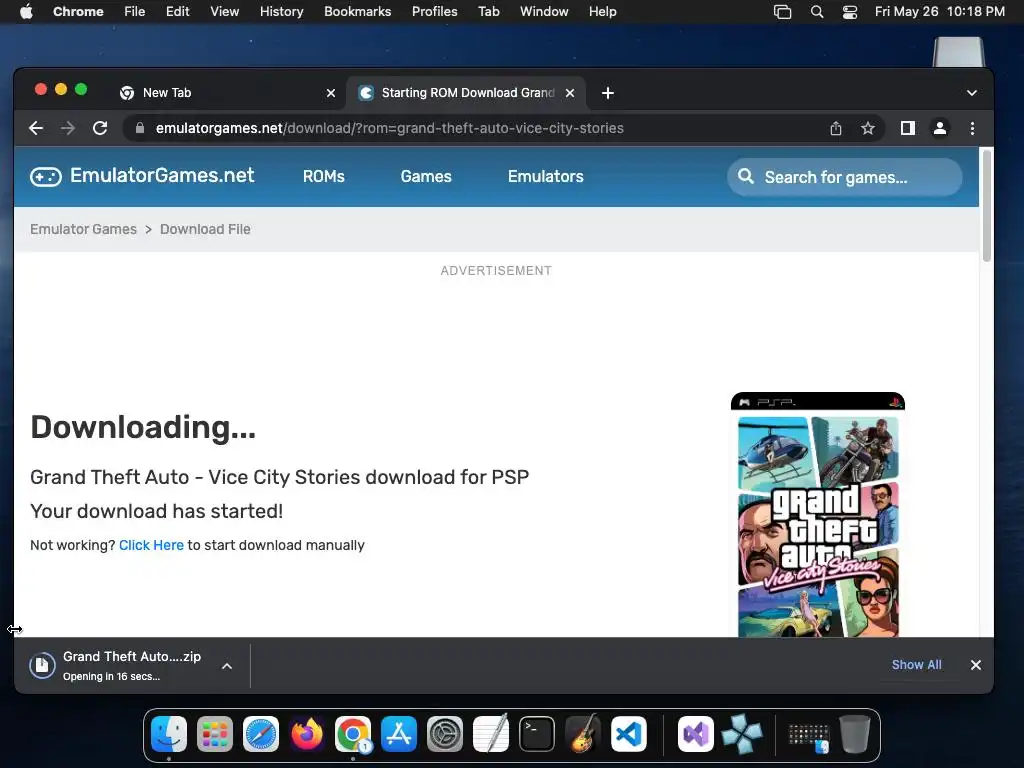The height and width of the screenshot is (768, 1024).
Task: Close the New Tab tab
Action: pyautogui.click(x=331, y=93)
